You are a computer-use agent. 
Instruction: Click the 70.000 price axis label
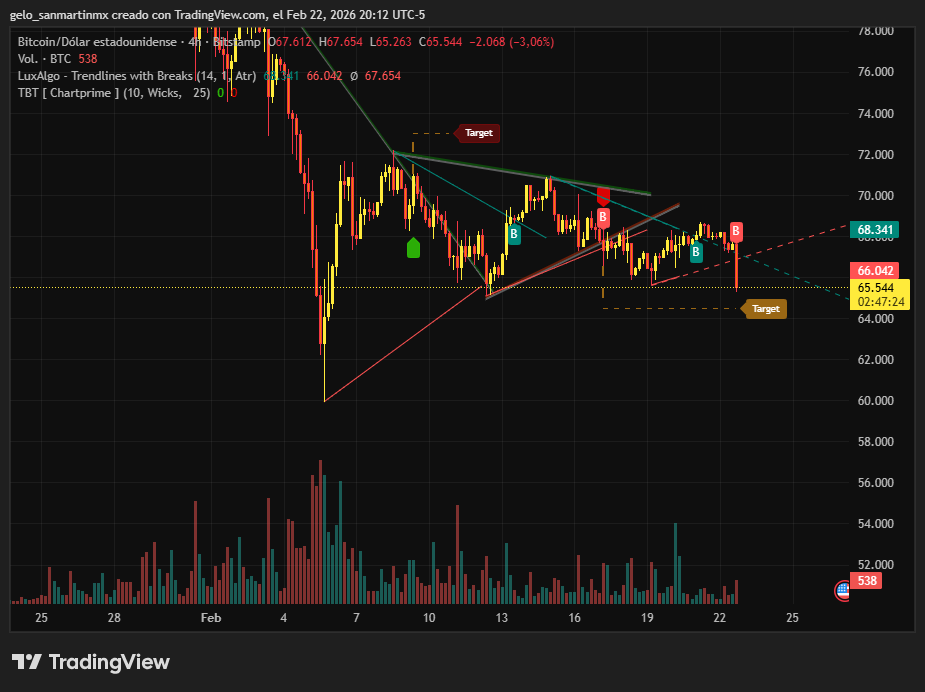[875, 195]
